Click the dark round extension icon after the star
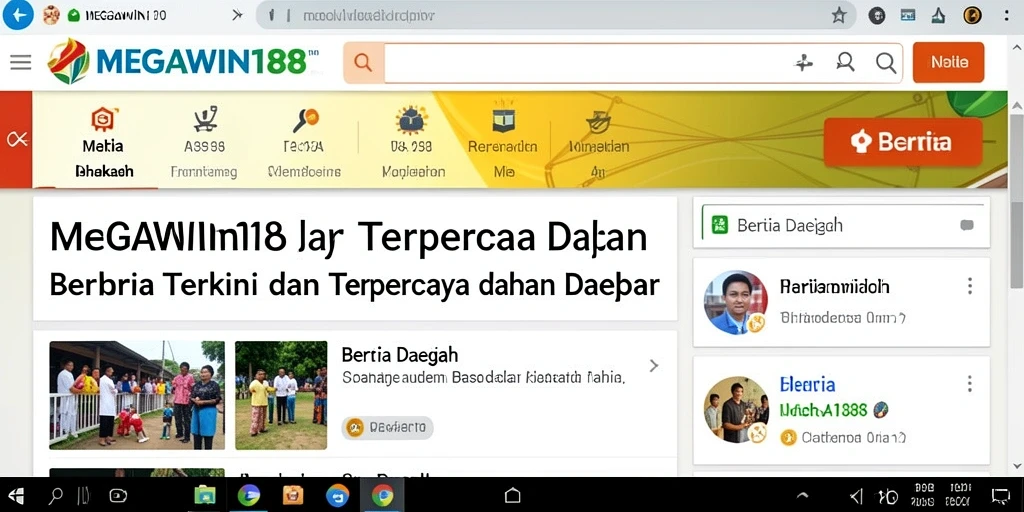This screenshot has height=512, width=1024. tap(877, 16)
